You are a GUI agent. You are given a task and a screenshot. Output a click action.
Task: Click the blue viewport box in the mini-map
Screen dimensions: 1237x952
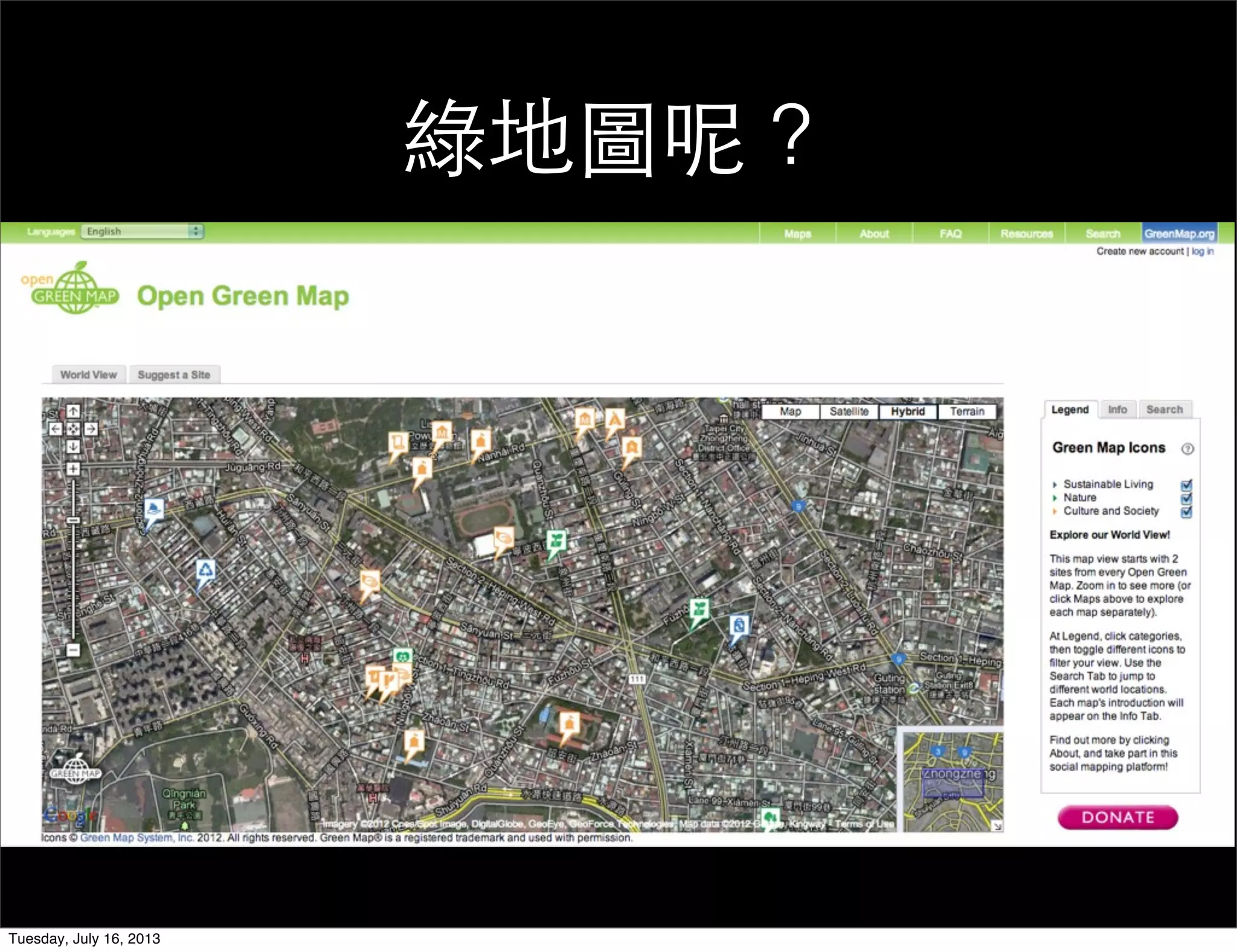953,782
